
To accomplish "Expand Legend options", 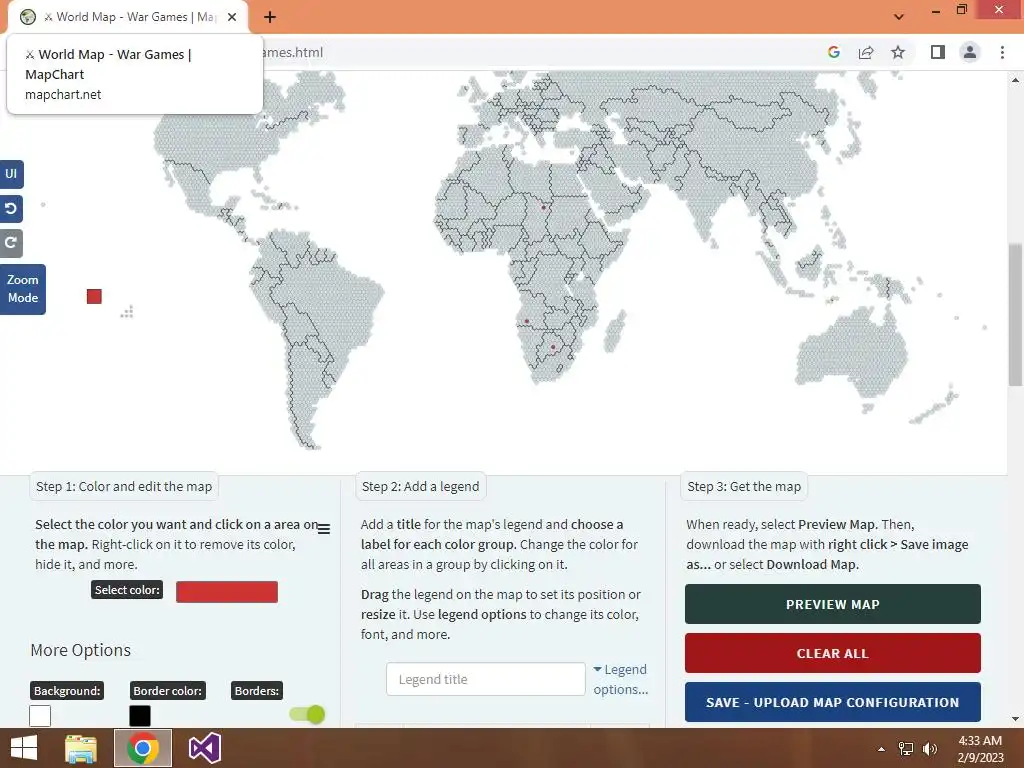I will click(620, 679).
